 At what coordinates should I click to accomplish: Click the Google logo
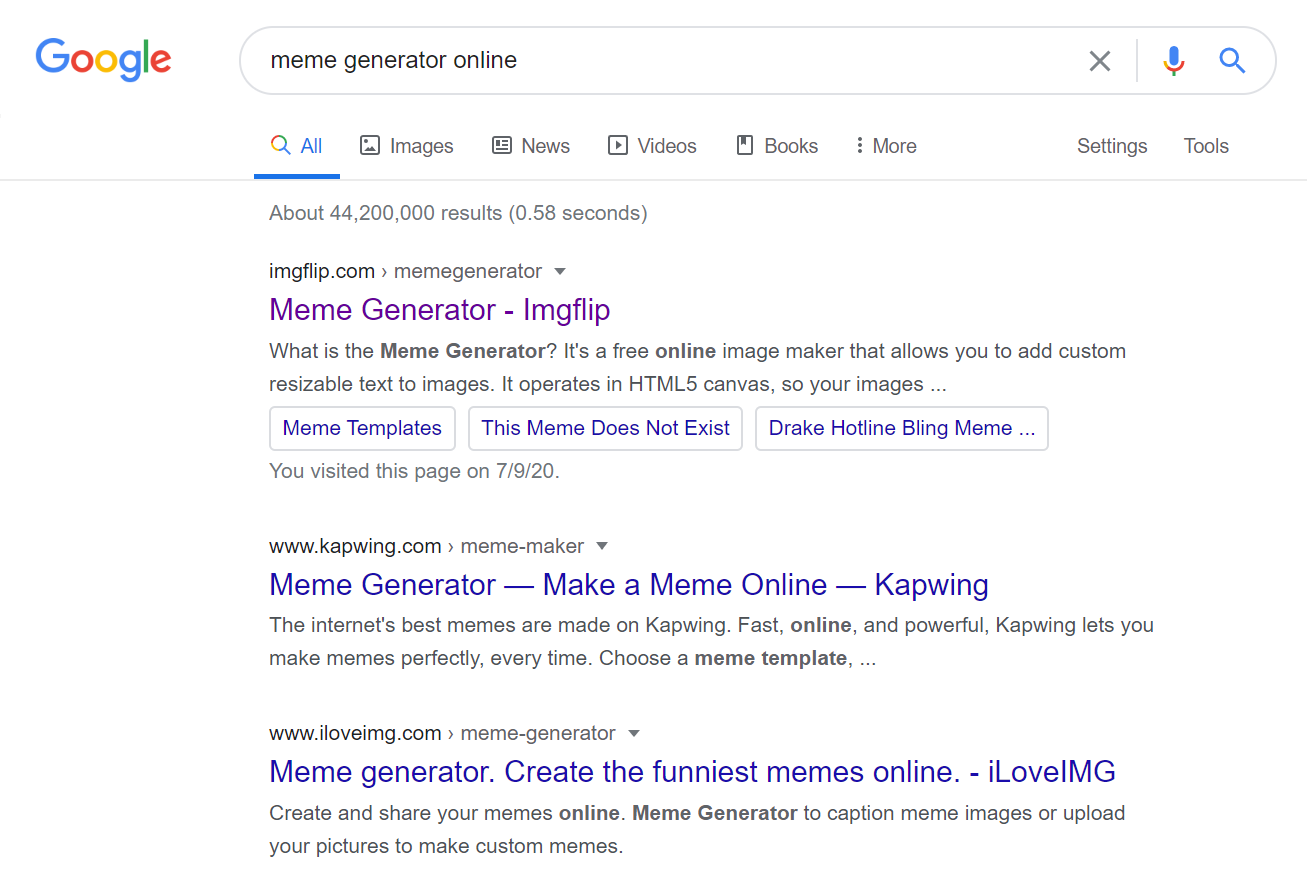(x=104, y=60)
